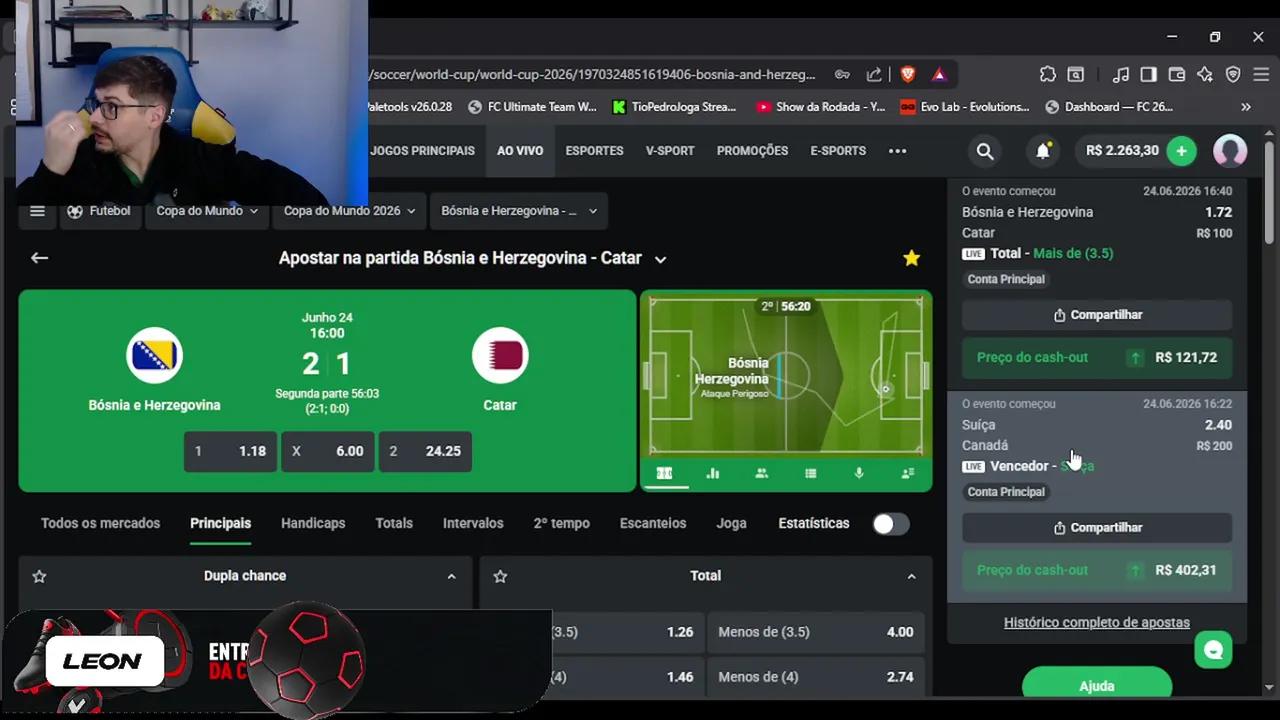Viewport: 1280px width, 720px height.
Task: Favorite the Total market star
Action: click(x=500, y=576)
